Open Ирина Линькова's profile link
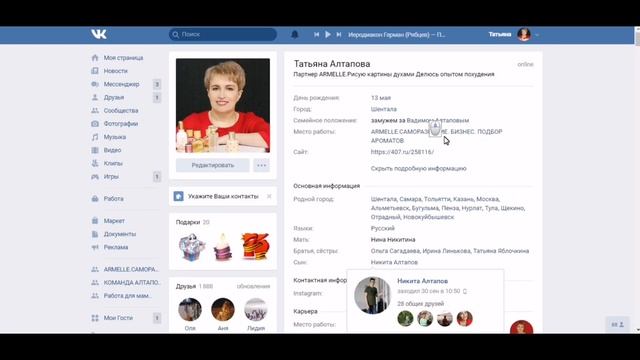This screenshot has width=640, height=360. (446, 251)
